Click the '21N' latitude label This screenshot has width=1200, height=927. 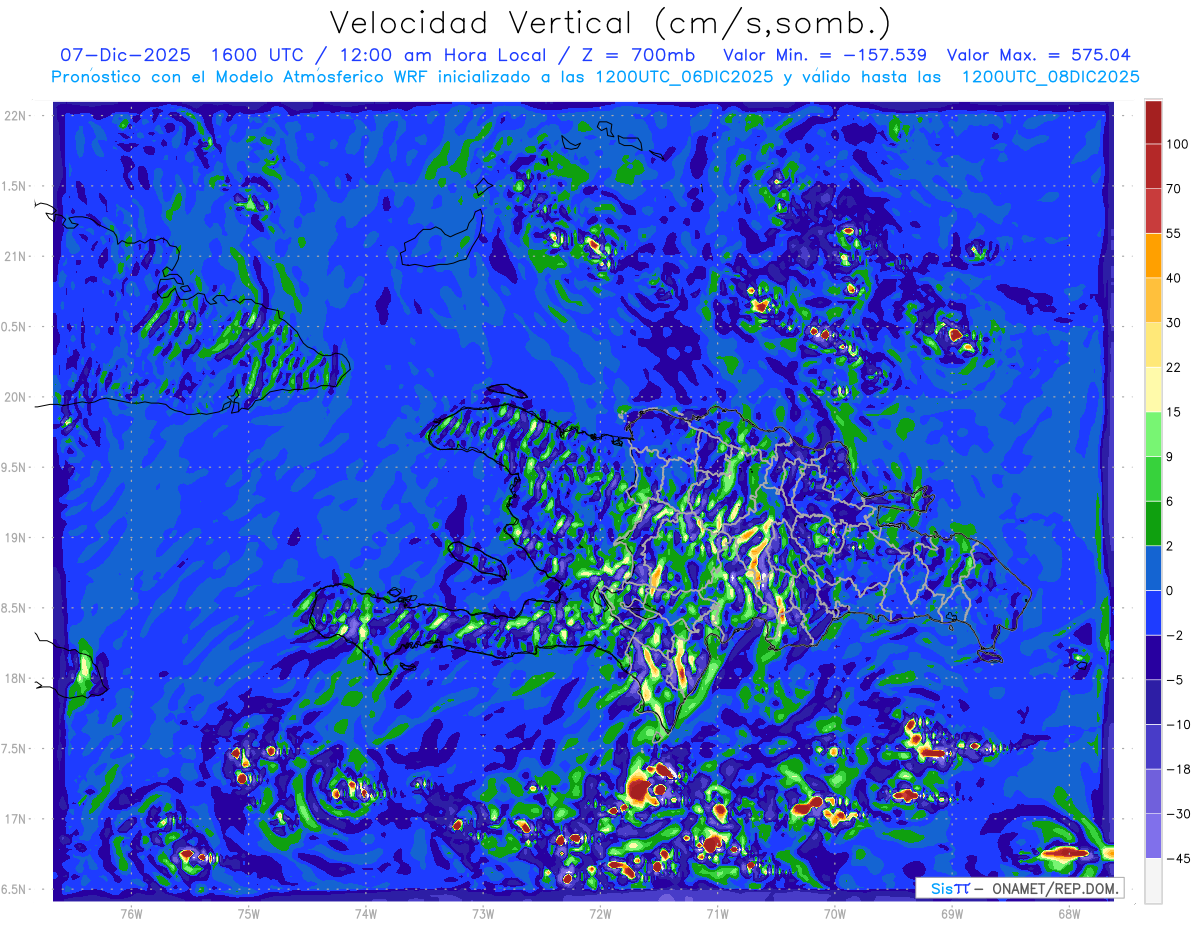[x=15, y=257]
